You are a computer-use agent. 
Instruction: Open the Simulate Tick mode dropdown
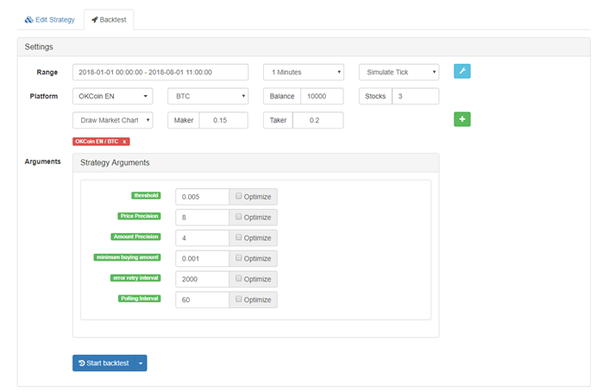pyautogui.click(x=399, y=72)
